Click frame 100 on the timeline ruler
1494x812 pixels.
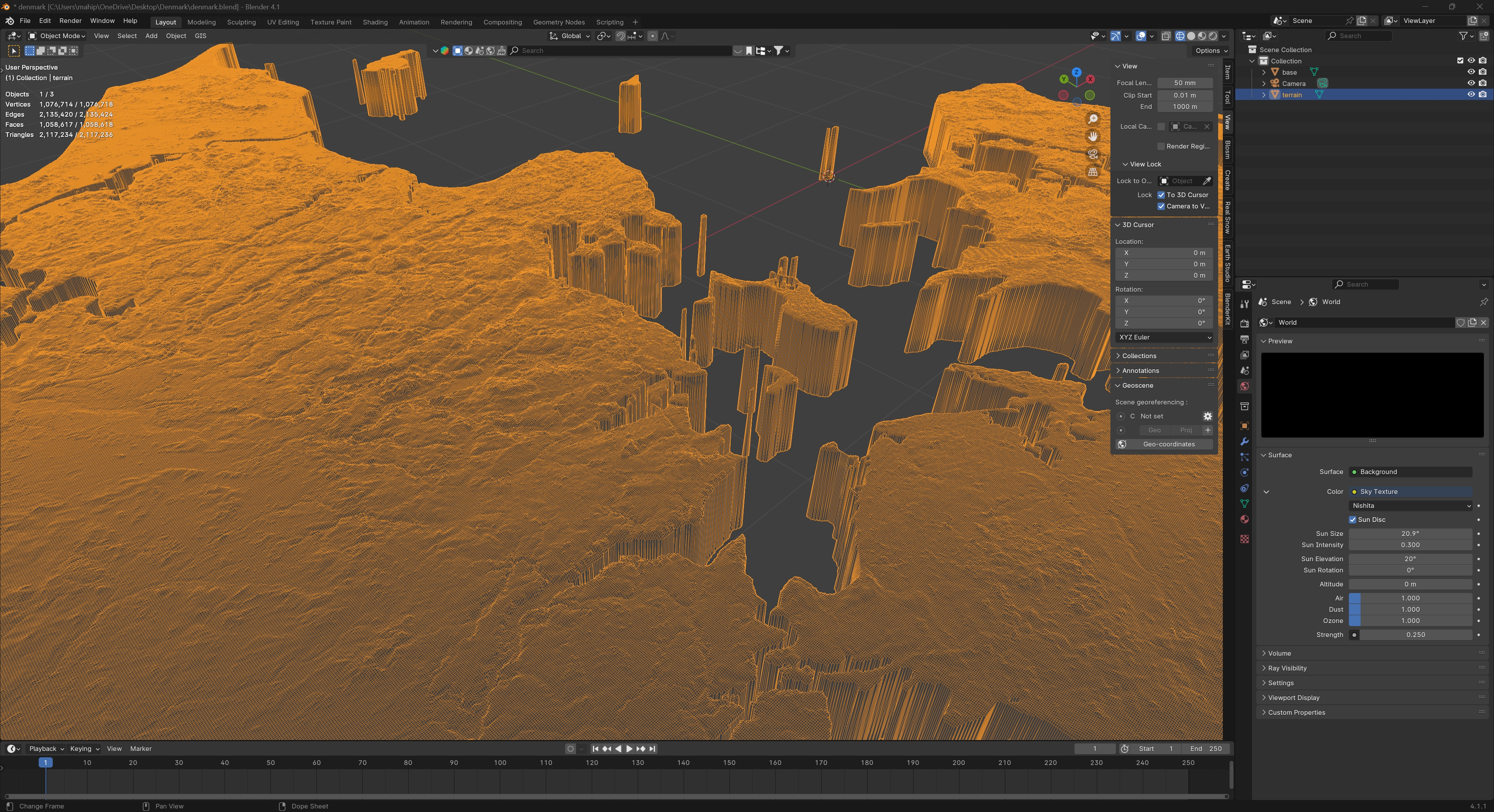500,763
